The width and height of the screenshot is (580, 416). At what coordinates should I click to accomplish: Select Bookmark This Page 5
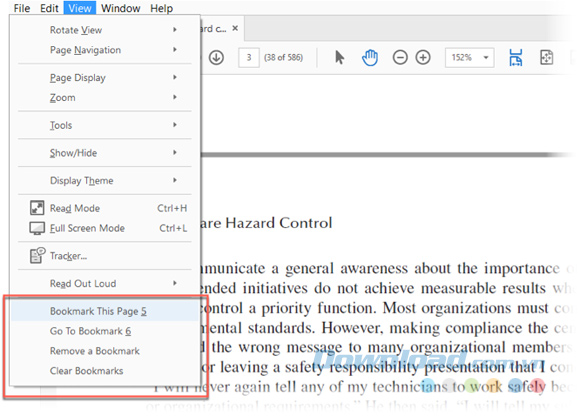(105, 311)
